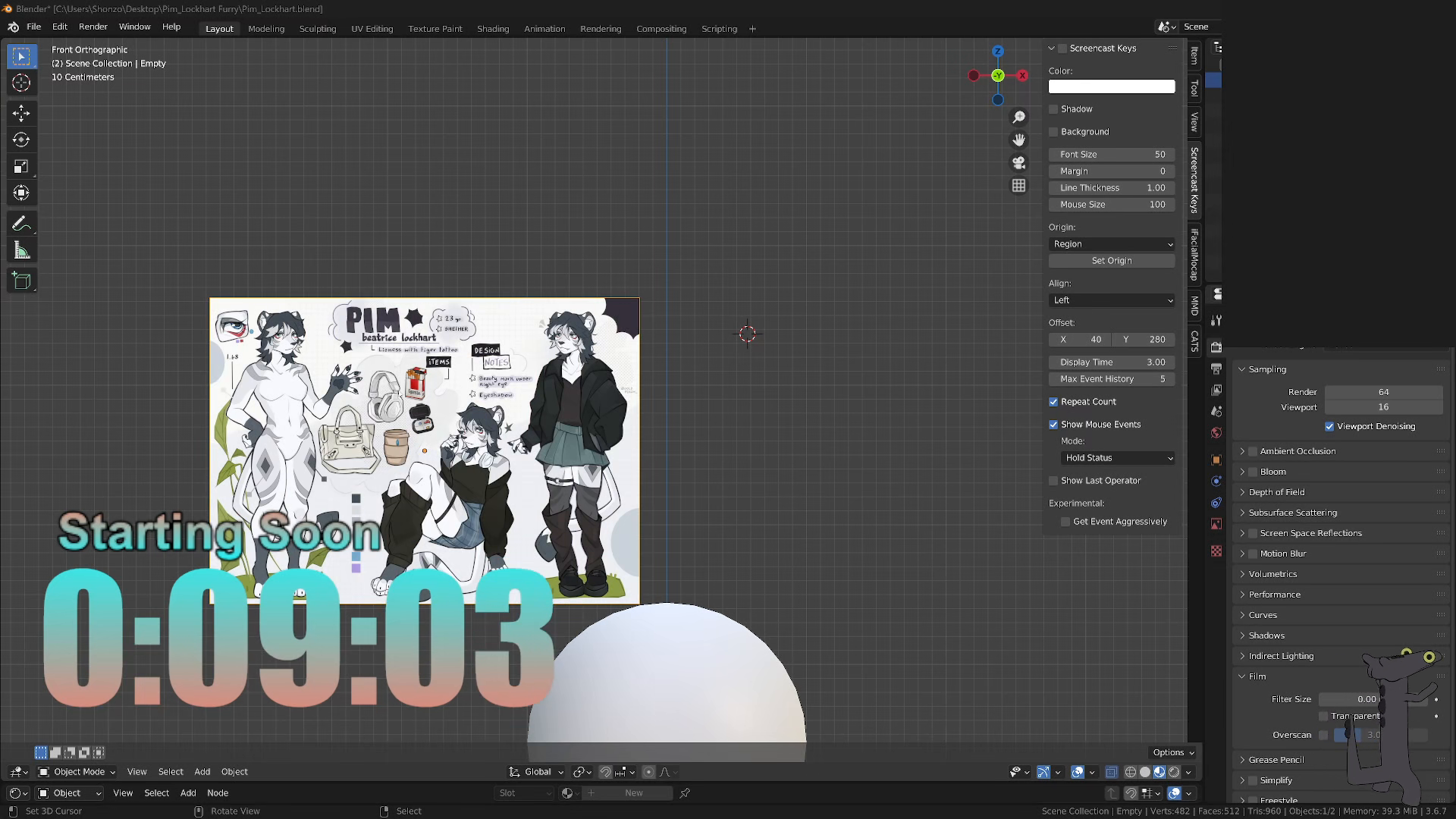Expand the Depth of Field panel
Screen dimensions: 1456x819
(1277, 492)
